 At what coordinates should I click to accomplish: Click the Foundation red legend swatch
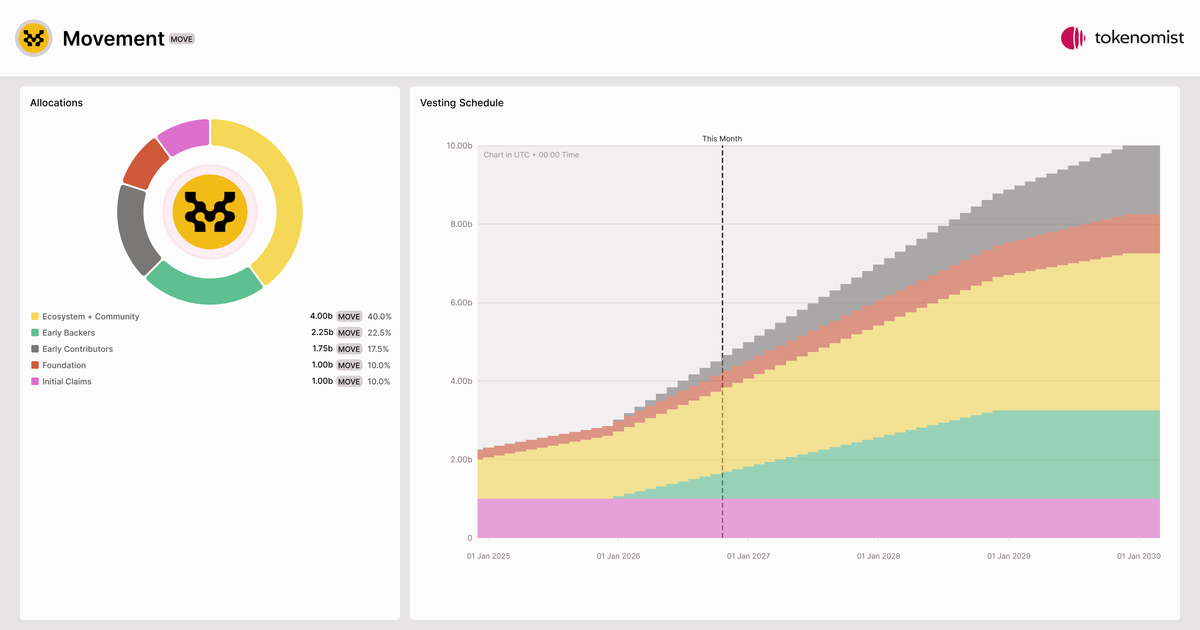click(35, 365)
